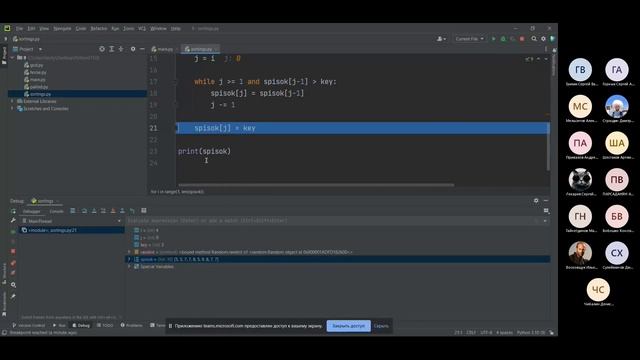The height and width of the screenshot is (360, 640).
Task: Click the hide link in sharing bar
Action: tap(381, 326)
